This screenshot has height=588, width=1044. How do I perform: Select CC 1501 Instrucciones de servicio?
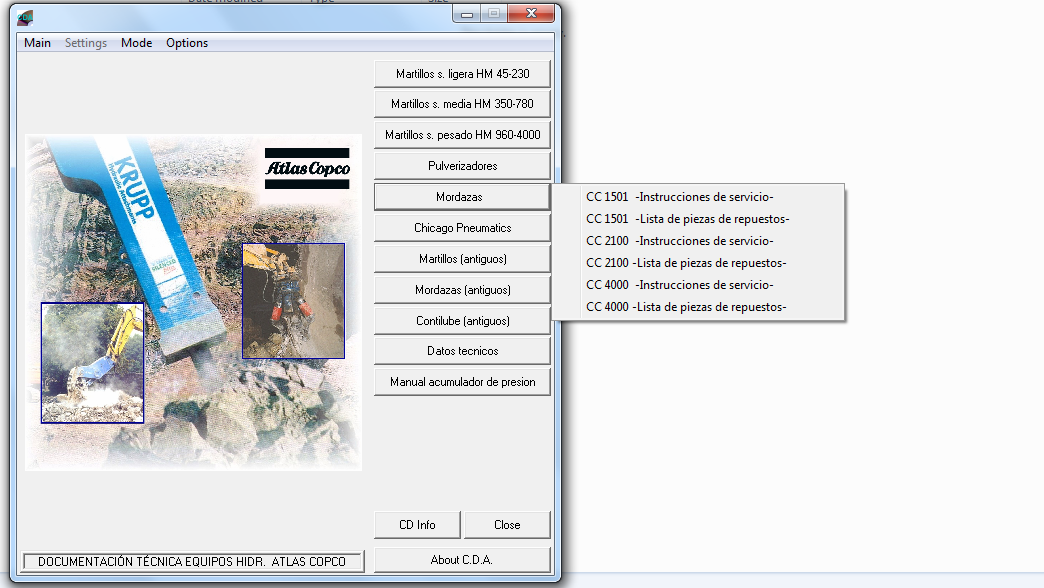click(698, 197)
